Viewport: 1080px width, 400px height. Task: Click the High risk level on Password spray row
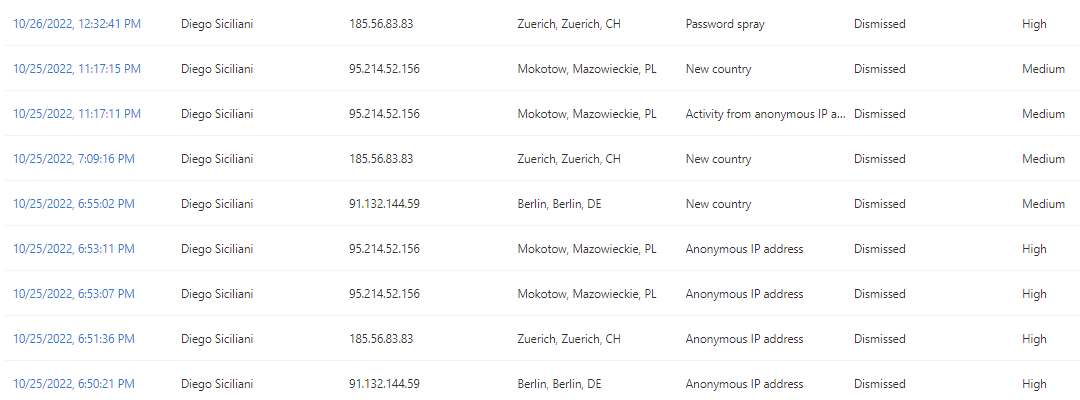(1034, 24)
